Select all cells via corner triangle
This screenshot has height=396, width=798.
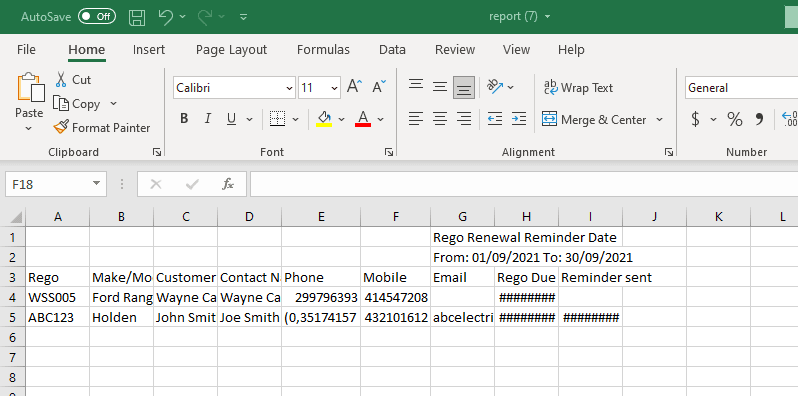[x=15, y=217]
